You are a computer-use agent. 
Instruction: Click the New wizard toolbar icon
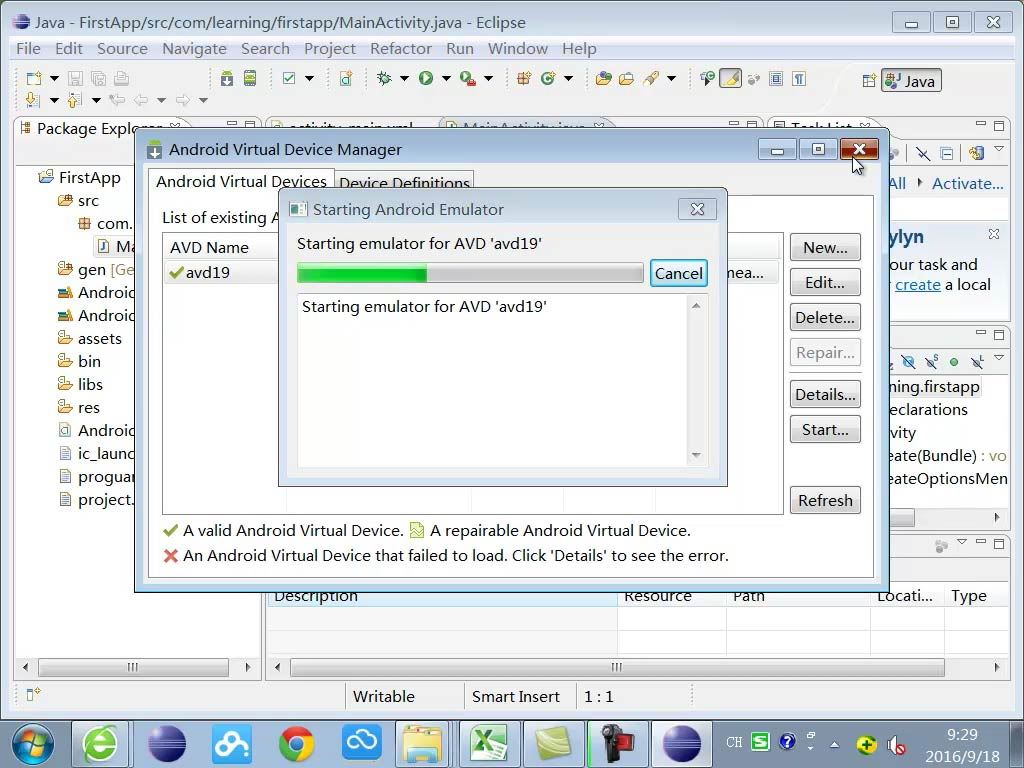pyautogui.click(x=33, y=78)
